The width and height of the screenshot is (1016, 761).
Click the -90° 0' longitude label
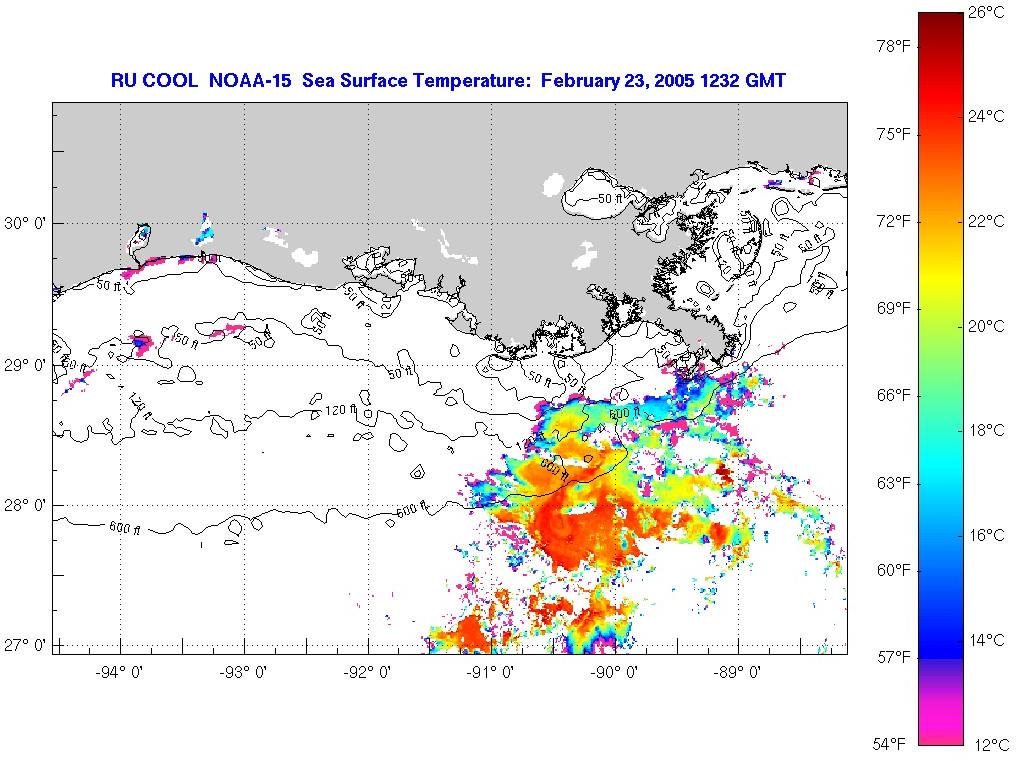pos(614,672)
